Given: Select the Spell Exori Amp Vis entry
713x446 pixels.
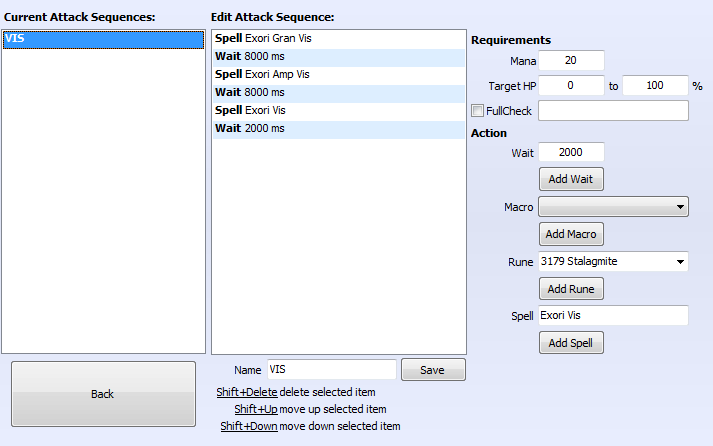Looking at the screenshot, I should pos(338,75).
